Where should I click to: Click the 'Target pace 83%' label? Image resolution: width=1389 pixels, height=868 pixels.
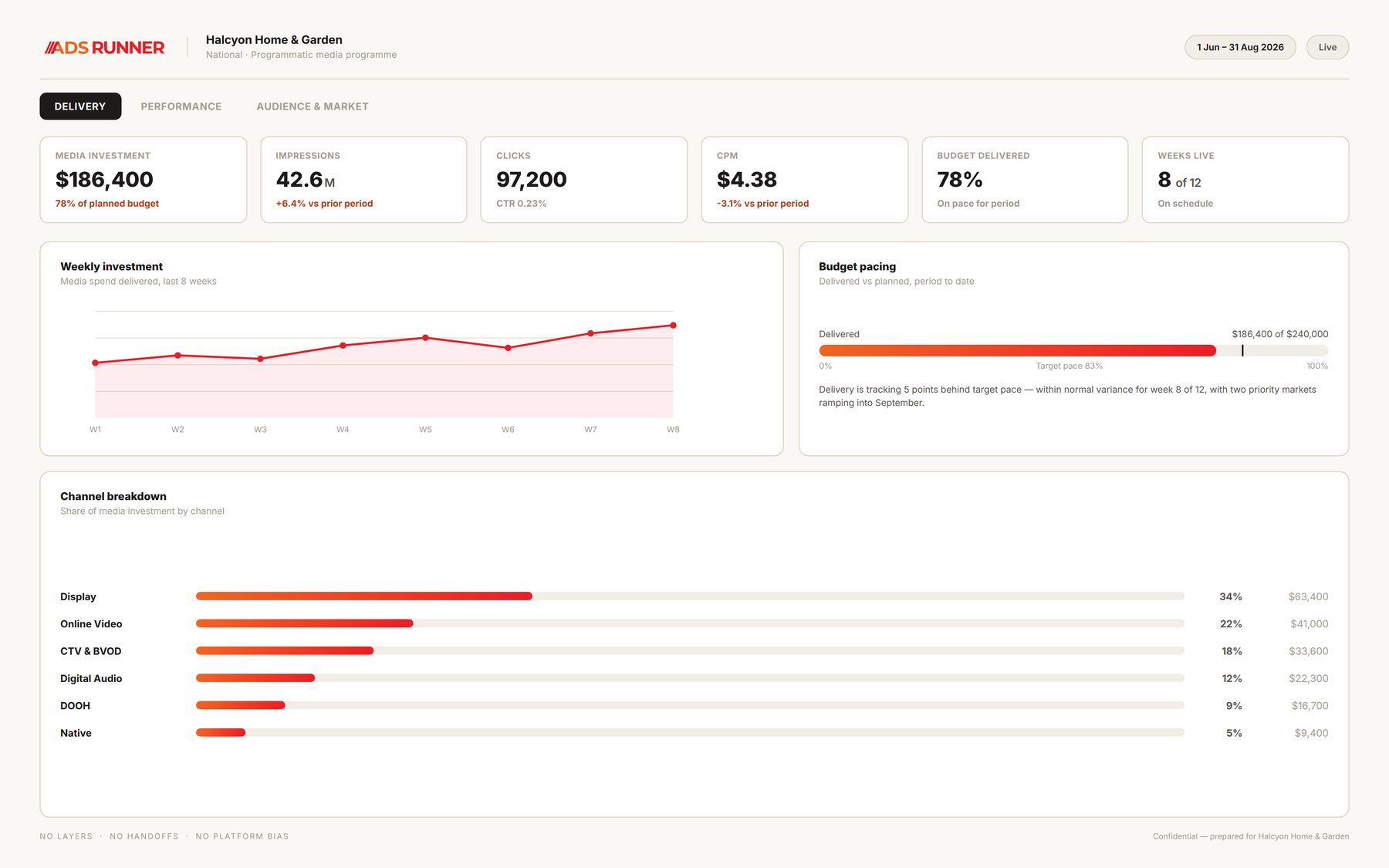coord(1070,366)
